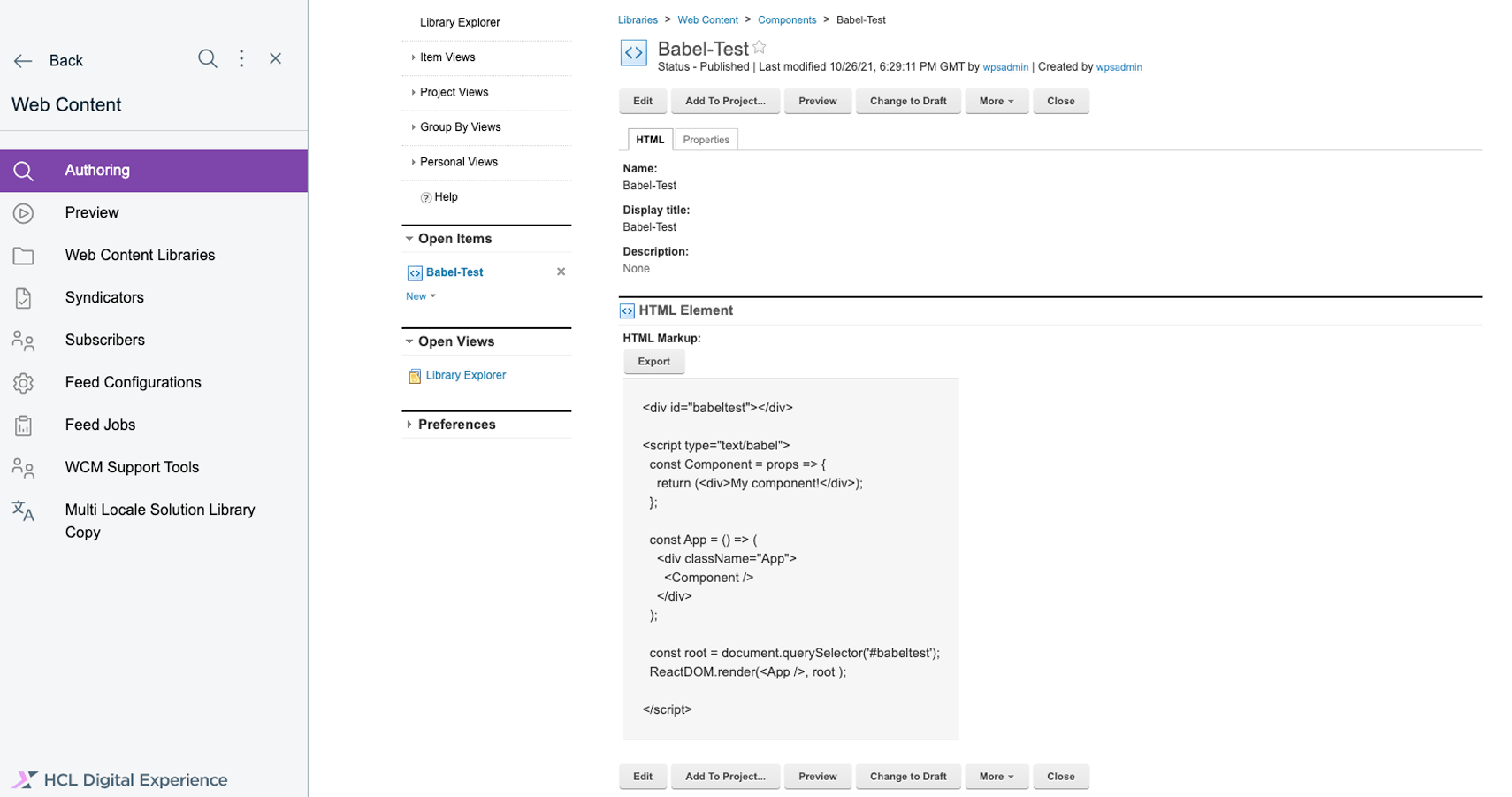The width and height of the screenshot is (1512, 797).
Task: Open Help in the navigator
Action: click(446, 197)
